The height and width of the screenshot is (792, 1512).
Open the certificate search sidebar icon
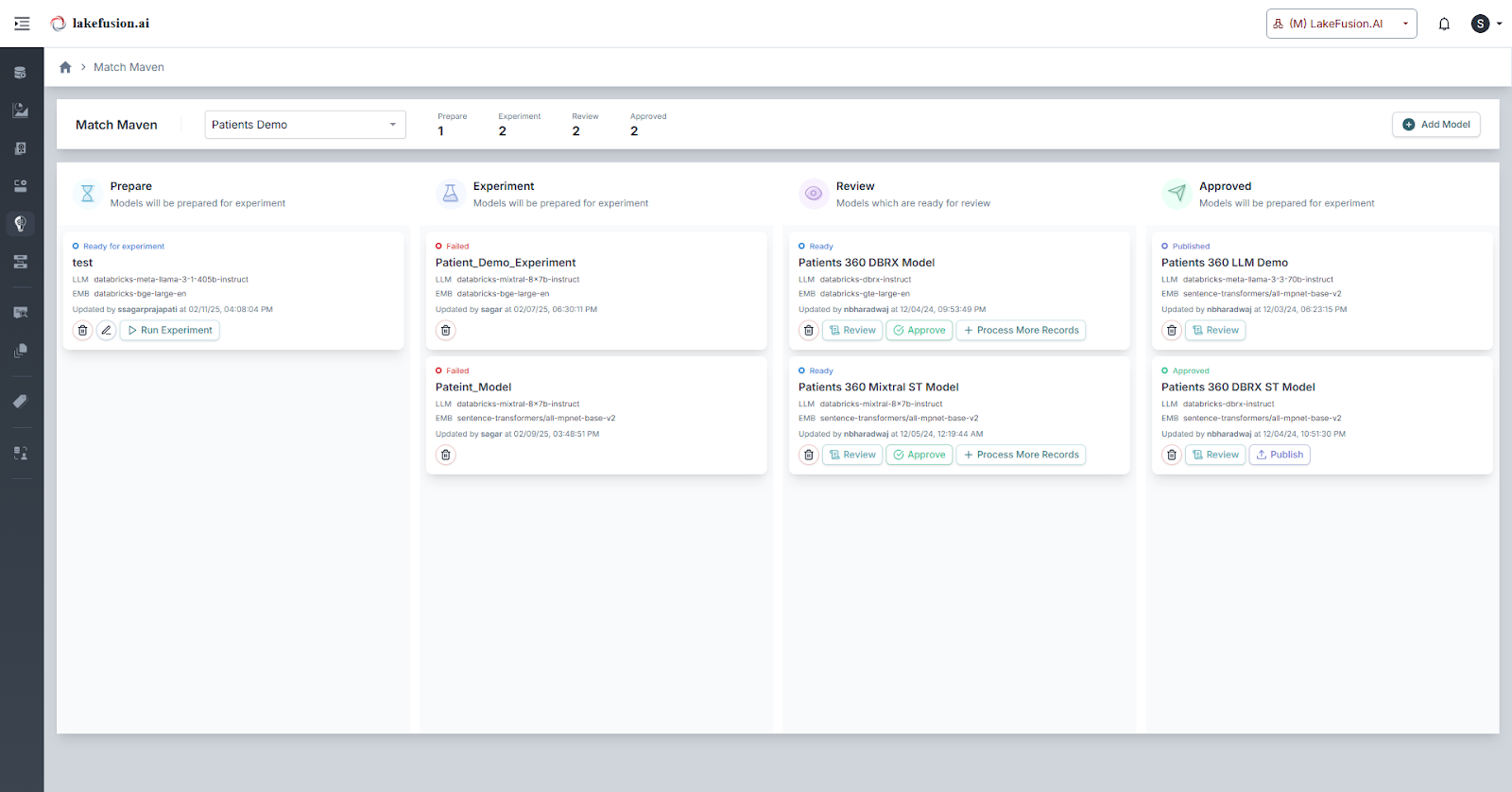tap(20, 312)
